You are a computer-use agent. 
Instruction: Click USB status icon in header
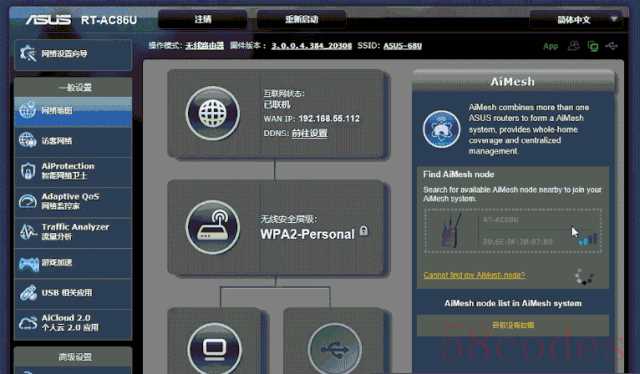[x=611, y=46]
